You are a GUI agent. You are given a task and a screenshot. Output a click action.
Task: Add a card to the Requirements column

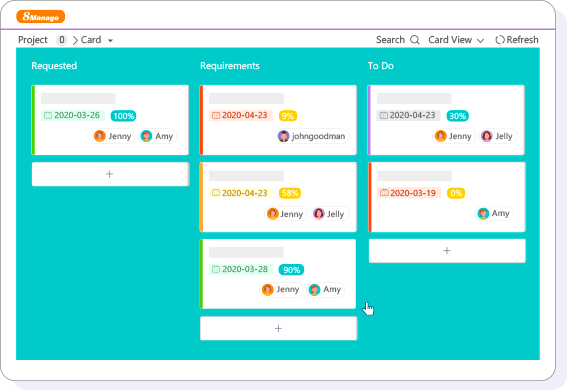coord(278,328)
